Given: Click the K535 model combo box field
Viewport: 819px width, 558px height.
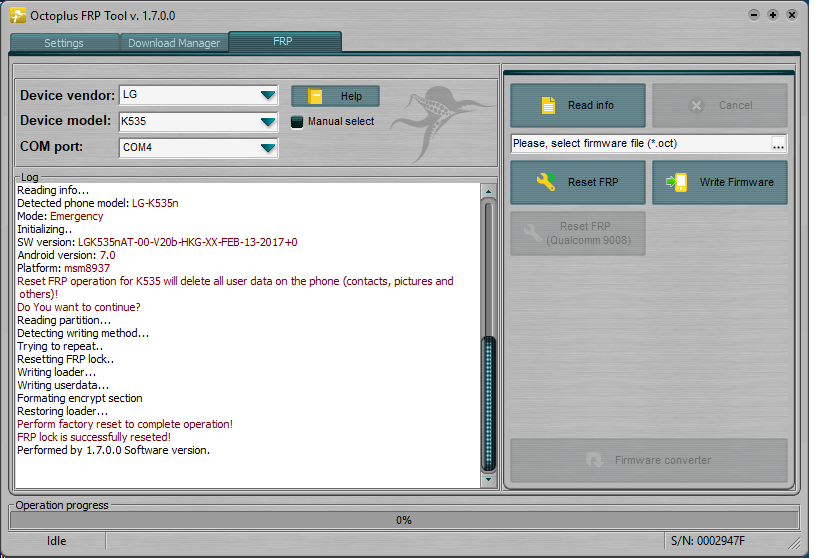Looking at the screenshot, I should tap(198, 122).
